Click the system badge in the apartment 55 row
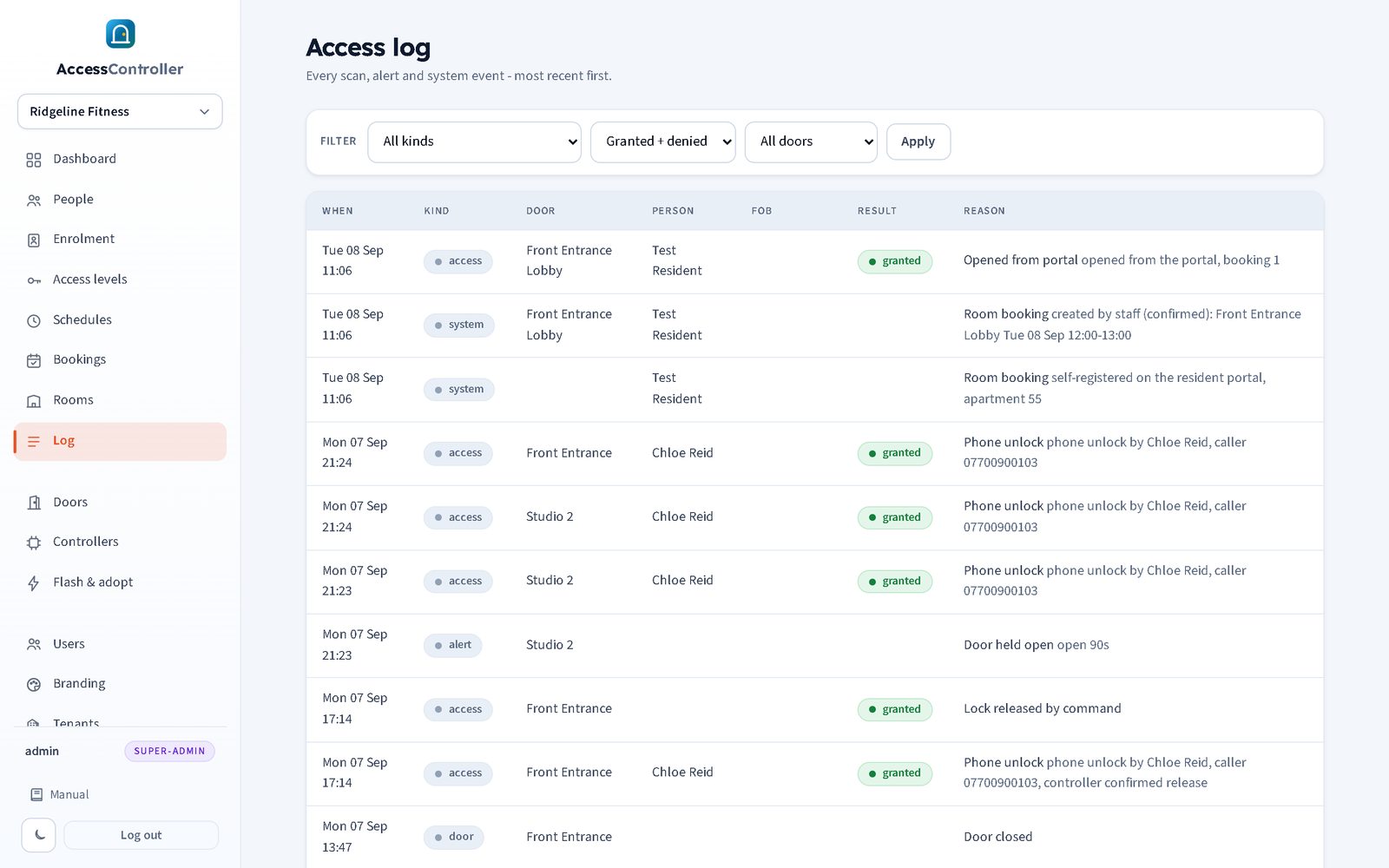This screenshot has height=868, width=1389. point(459,390)
